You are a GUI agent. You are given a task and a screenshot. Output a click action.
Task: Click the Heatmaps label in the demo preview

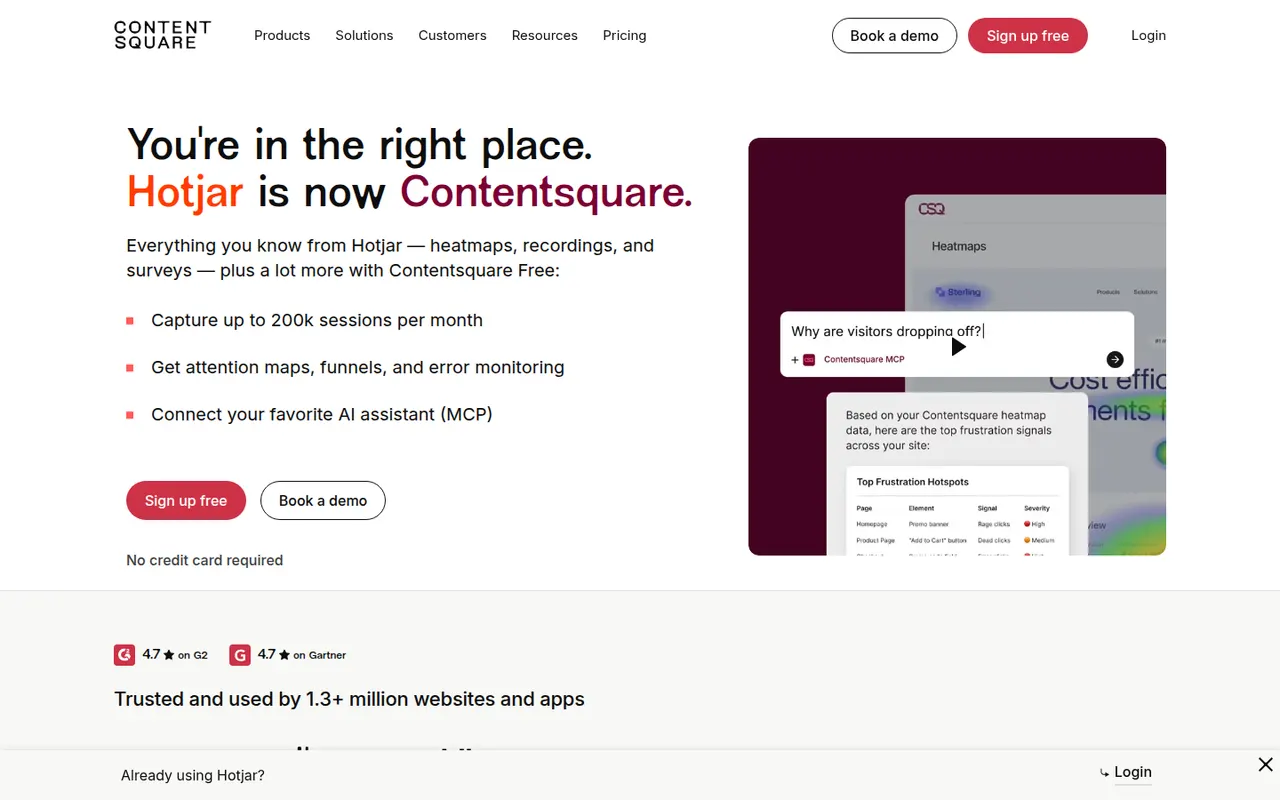click(x=959, y=246)
